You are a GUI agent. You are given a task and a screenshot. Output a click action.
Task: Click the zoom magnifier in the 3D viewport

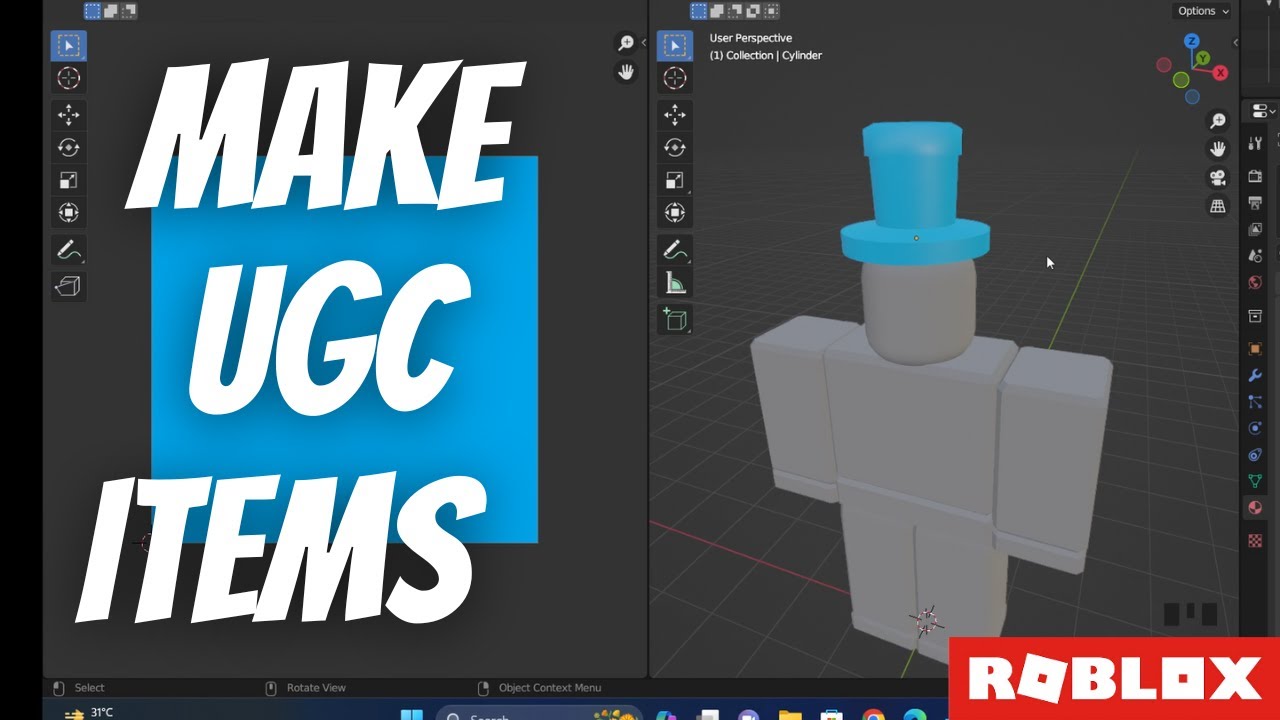[x=1217, y=121]
